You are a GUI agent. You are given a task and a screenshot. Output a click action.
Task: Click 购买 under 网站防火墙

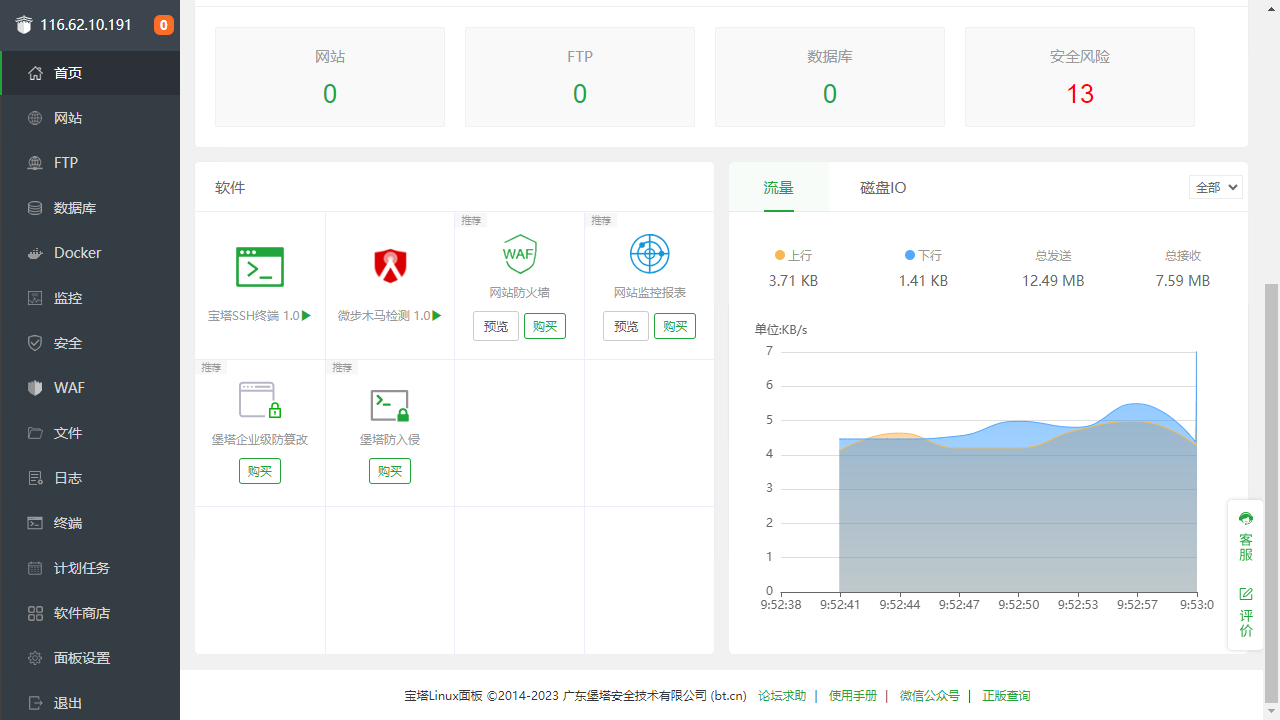click(x=545, y=326)
